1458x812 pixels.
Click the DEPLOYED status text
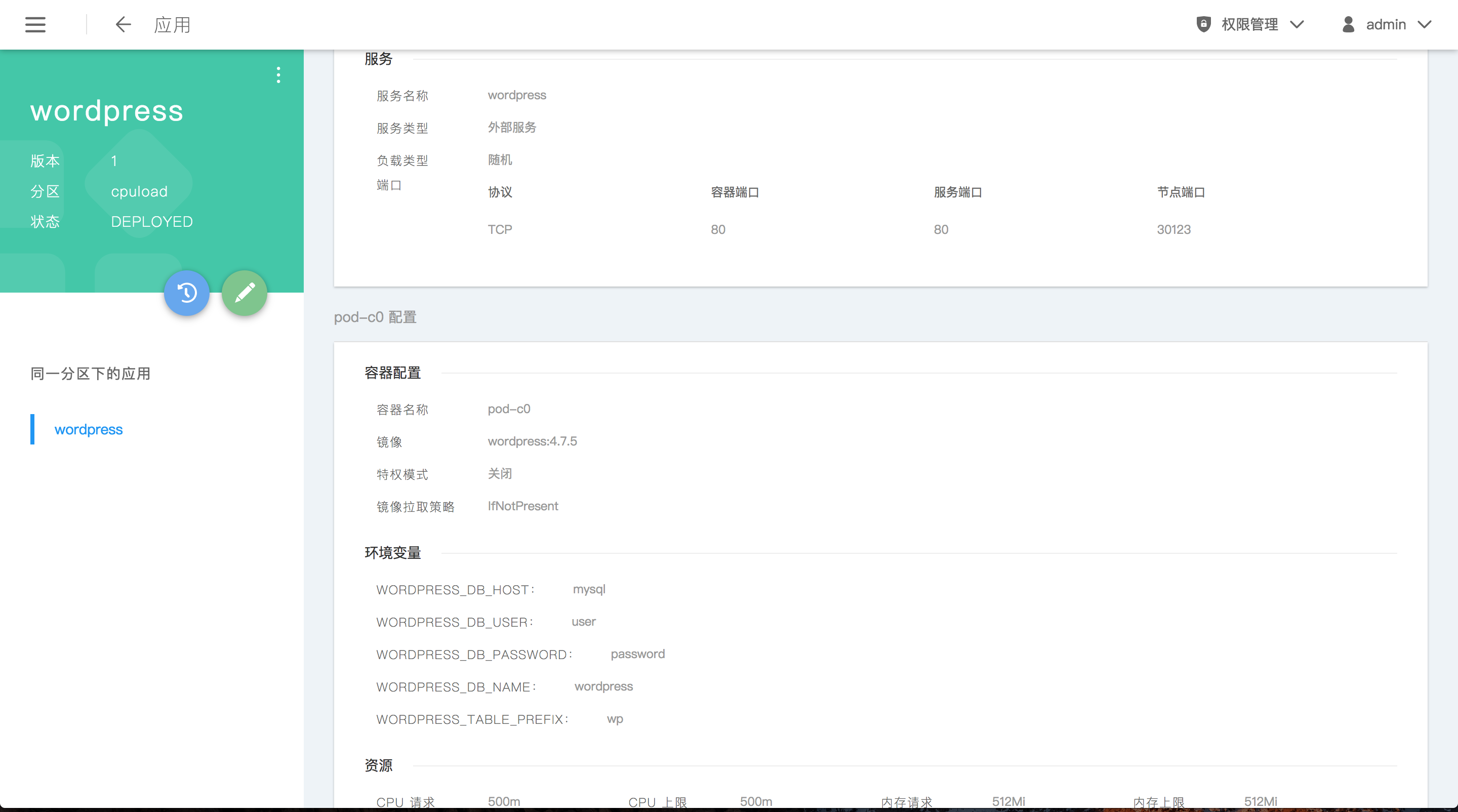[152, 221]
